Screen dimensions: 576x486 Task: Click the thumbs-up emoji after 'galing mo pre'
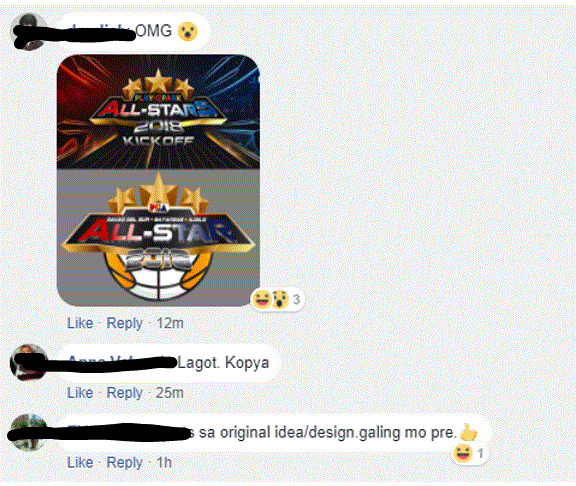468,432
